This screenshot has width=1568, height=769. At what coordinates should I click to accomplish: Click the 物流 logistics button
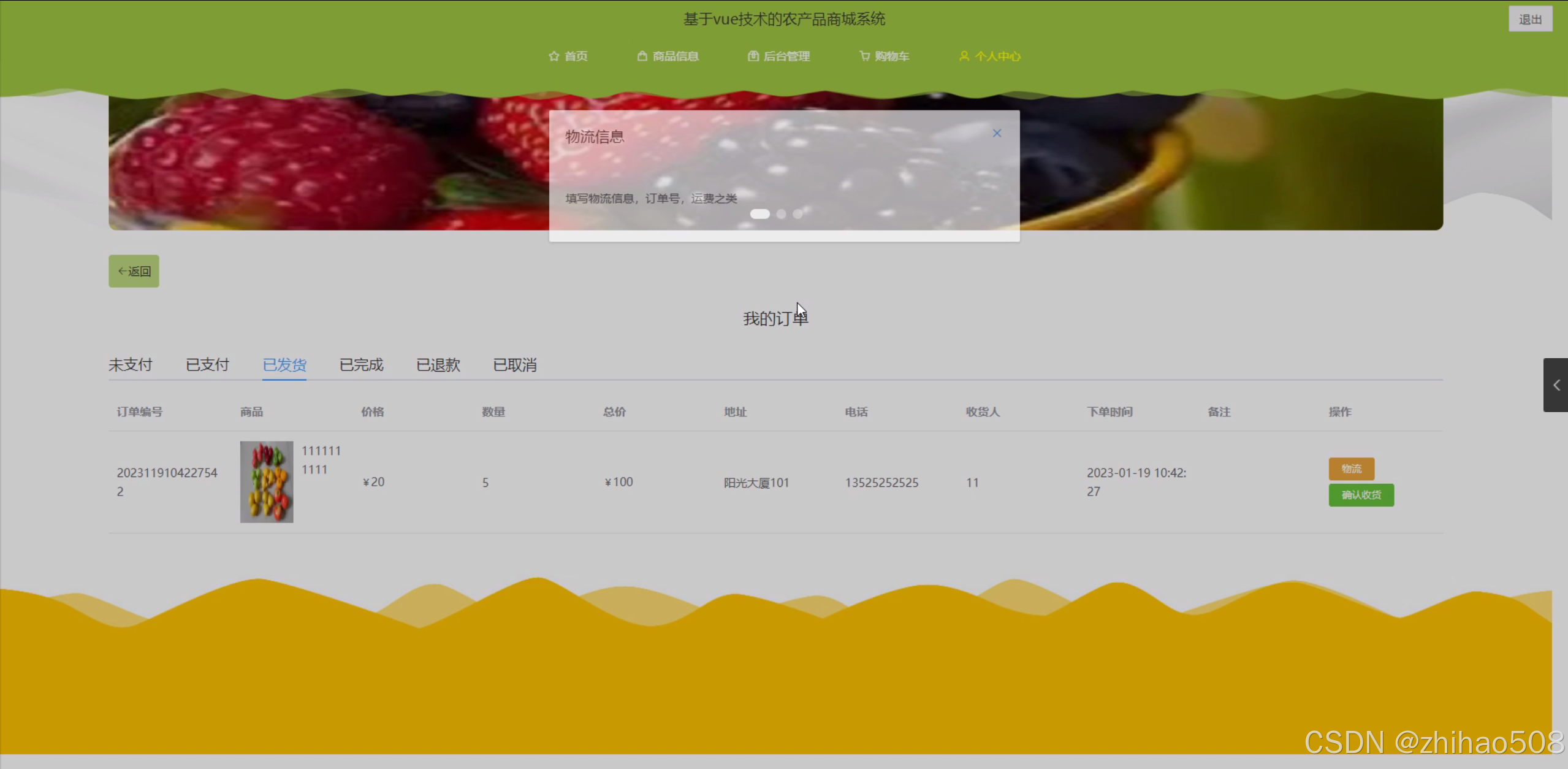click(x=1352, y=468)
